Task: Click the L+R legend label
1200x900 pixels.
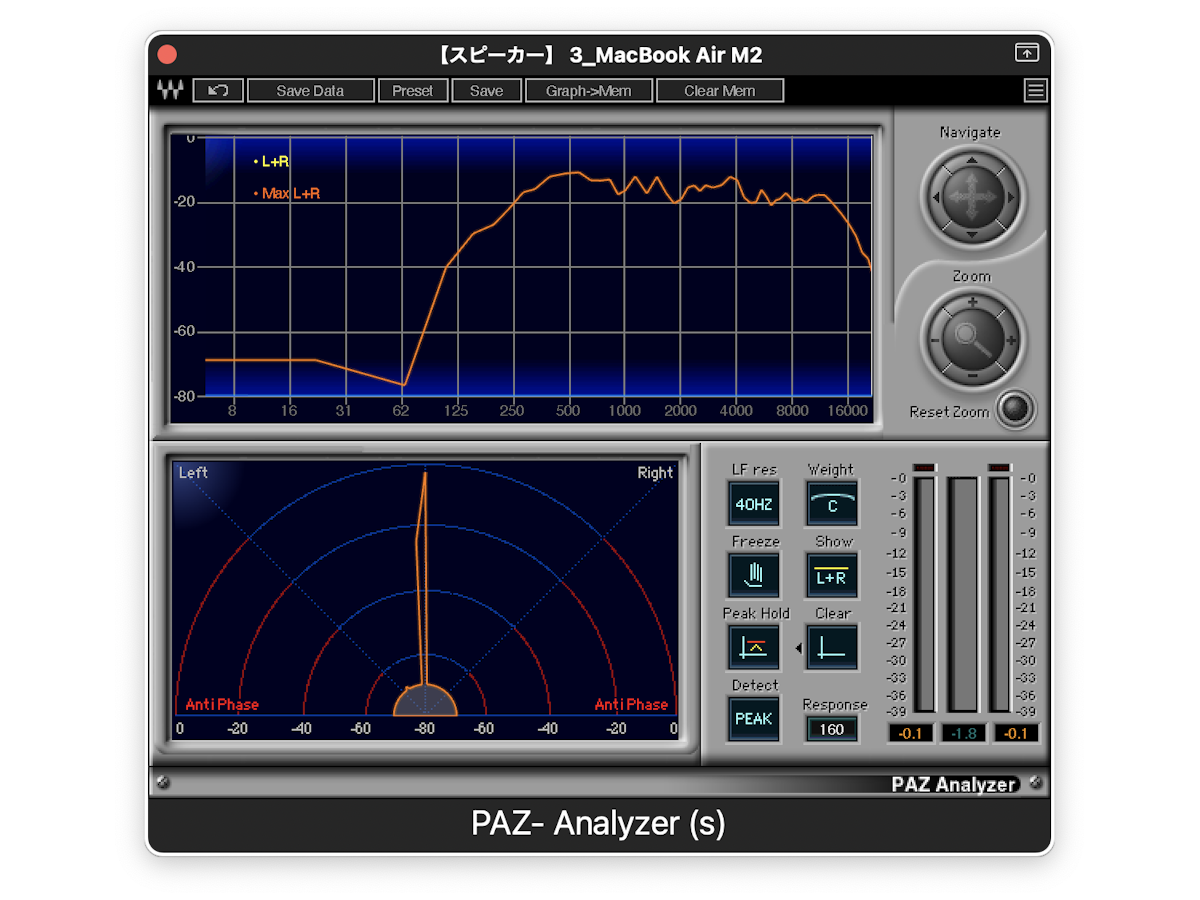Action: pos(276,161)
